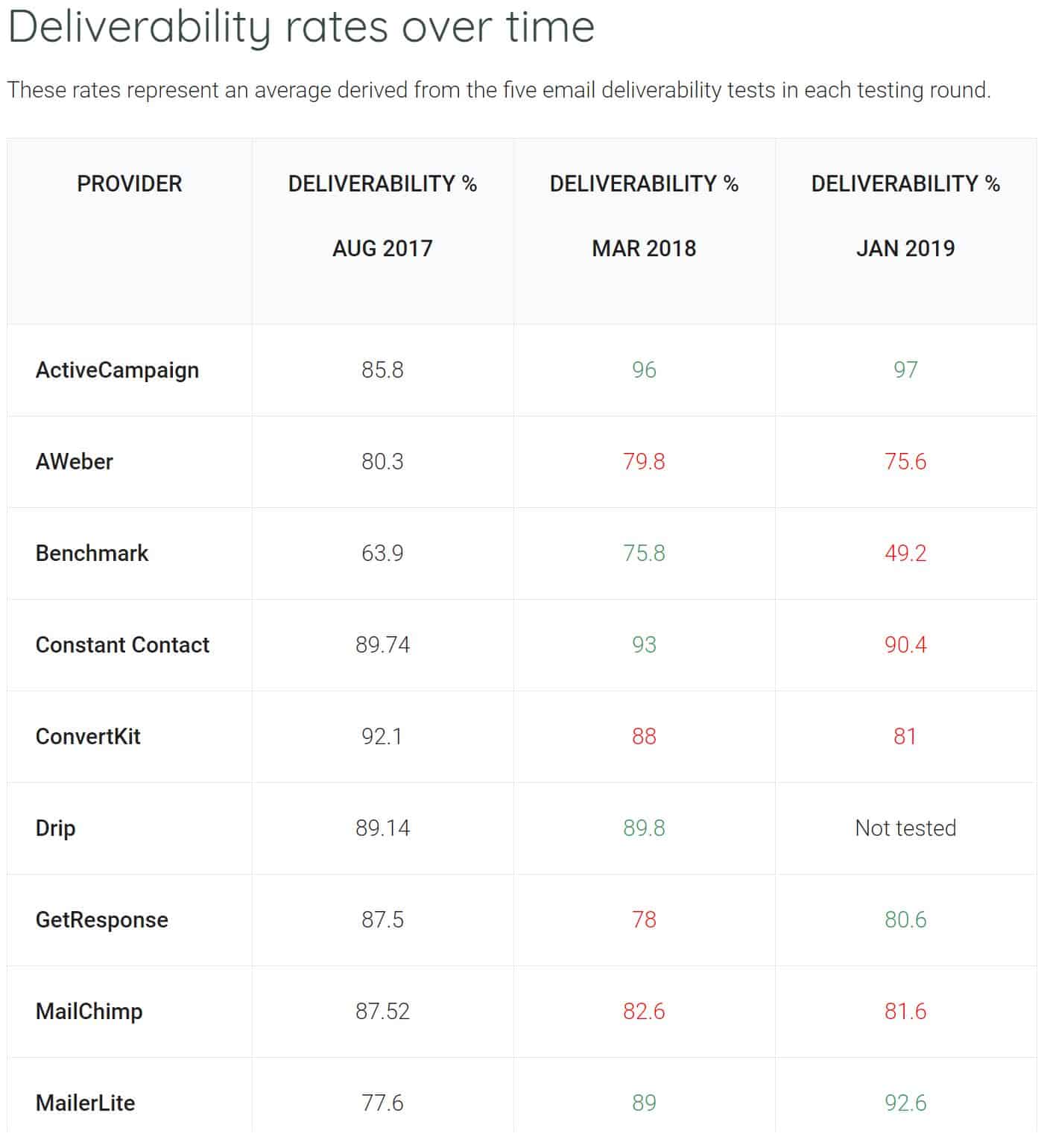Select Constant Contact in the table
Screen dimensions: 1047x1148
click(x=122, y=645)
